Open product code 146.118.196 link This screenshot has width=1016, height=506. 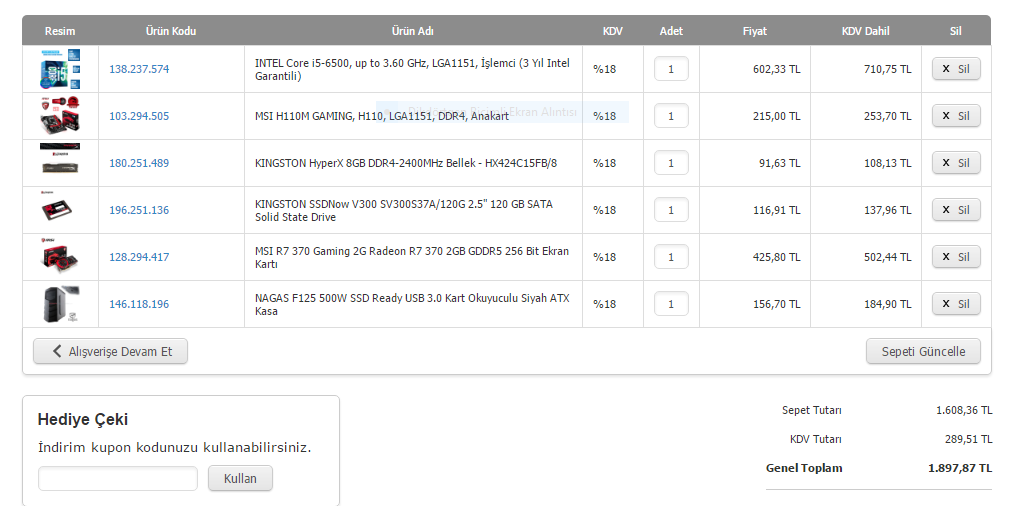click(139, 304)
